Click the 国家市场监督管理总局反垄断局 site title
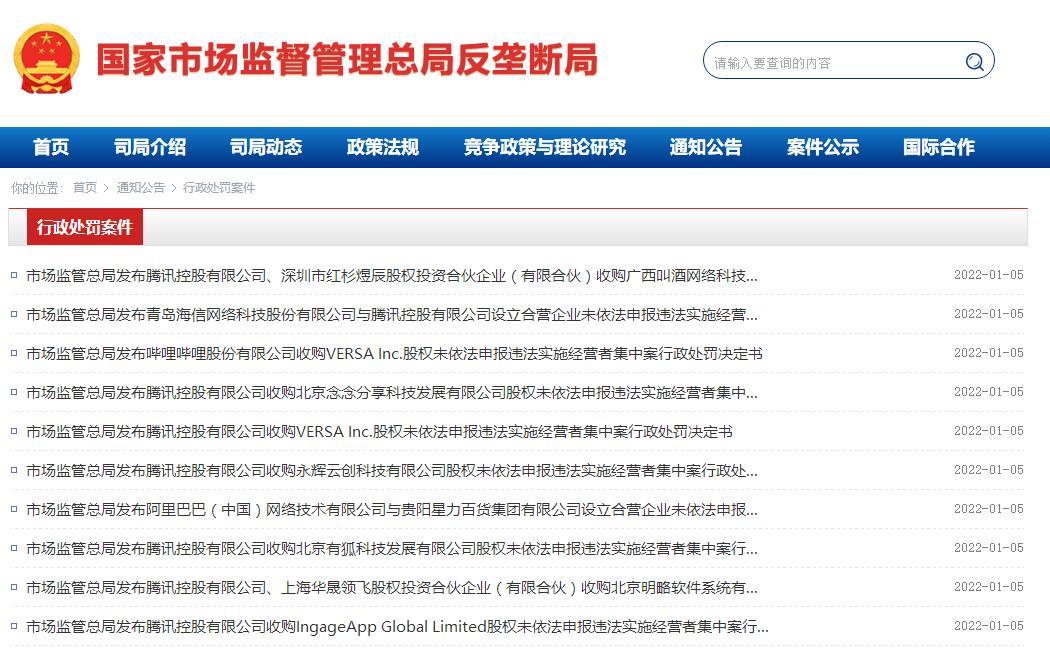Viewport: 1050px width, 660px height. pos(347,60)
